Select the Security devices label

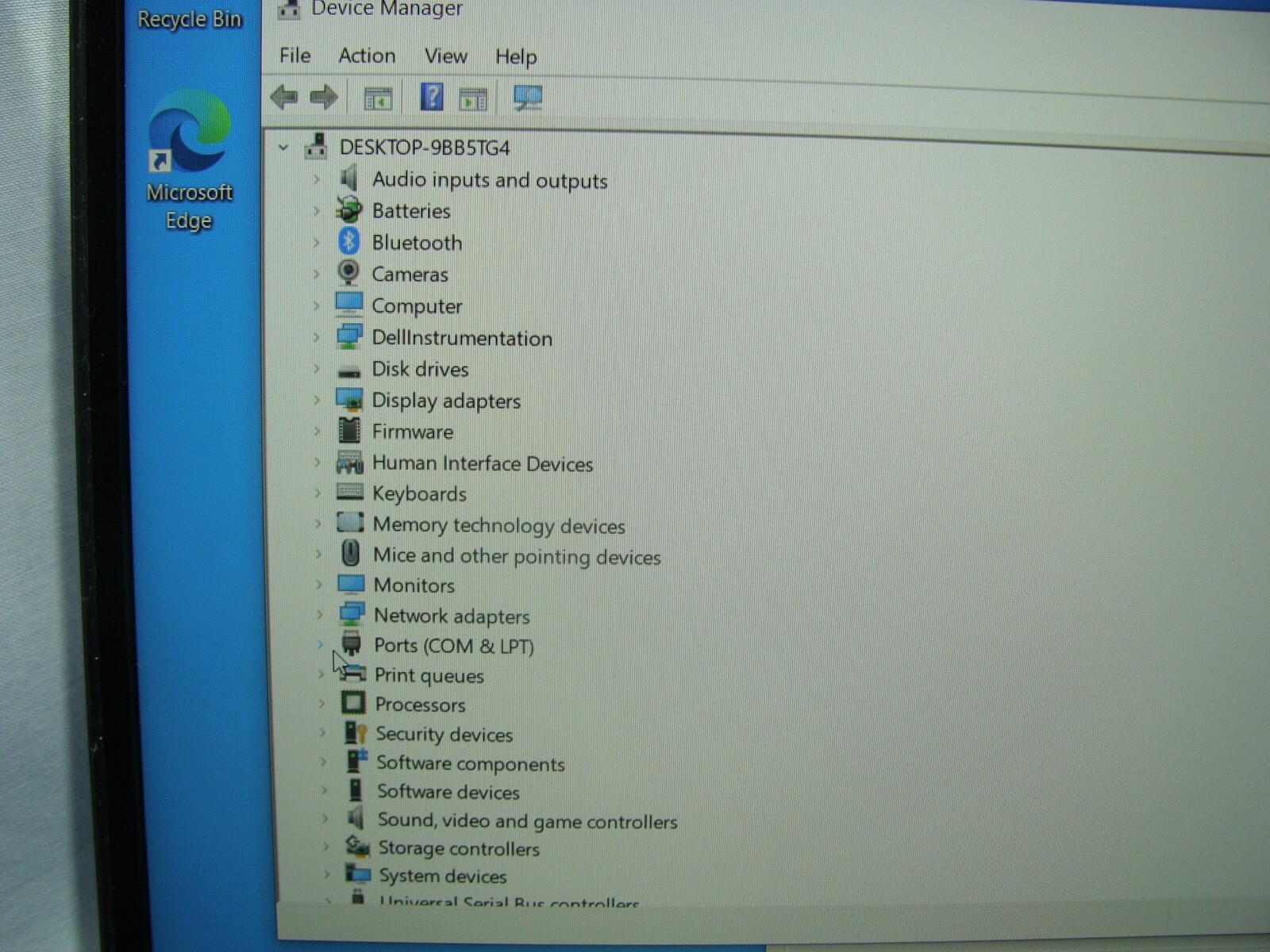pos(444,735)
